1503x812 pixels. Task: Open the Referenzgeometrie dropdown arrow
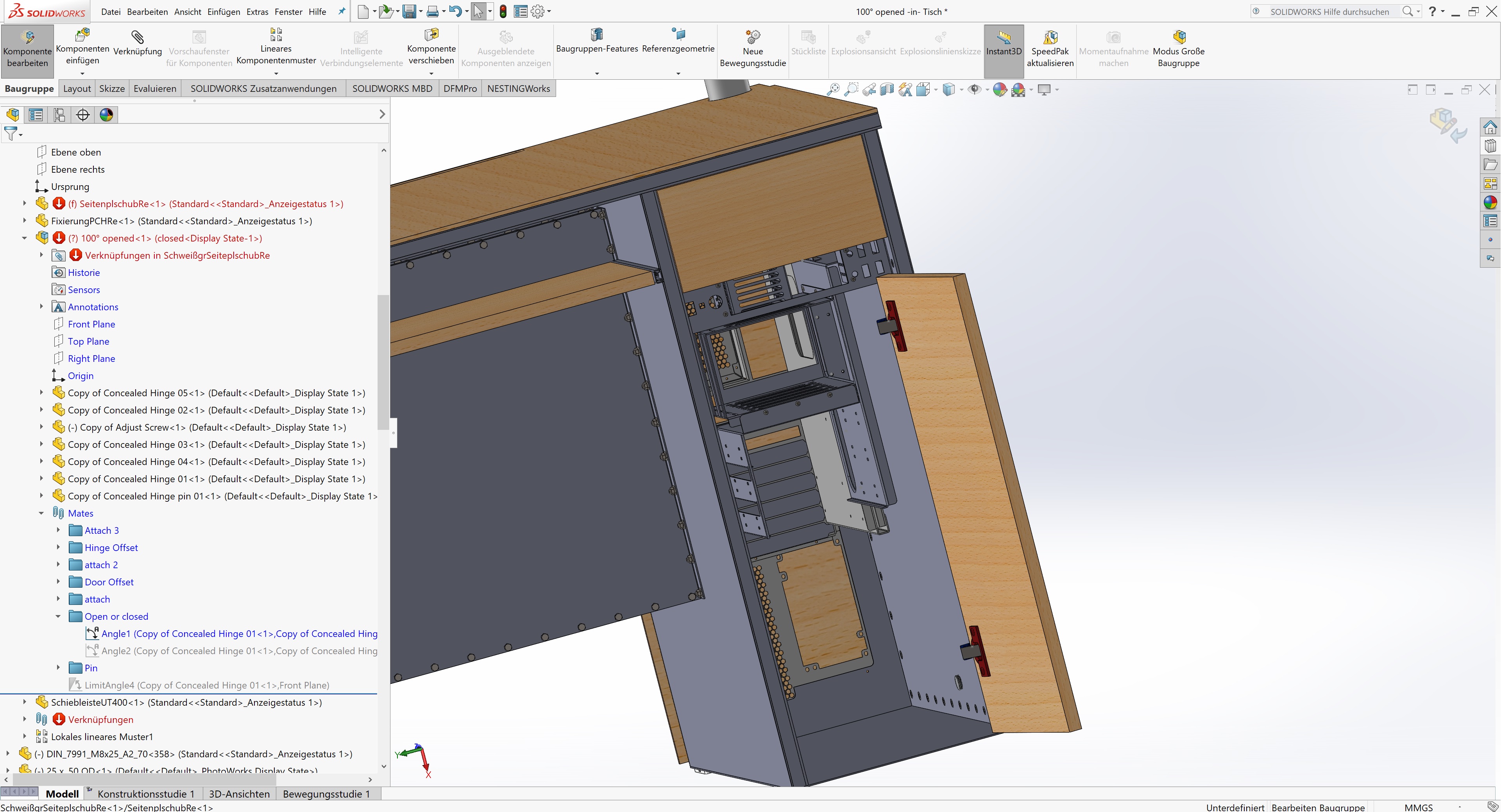click(678, 73)
